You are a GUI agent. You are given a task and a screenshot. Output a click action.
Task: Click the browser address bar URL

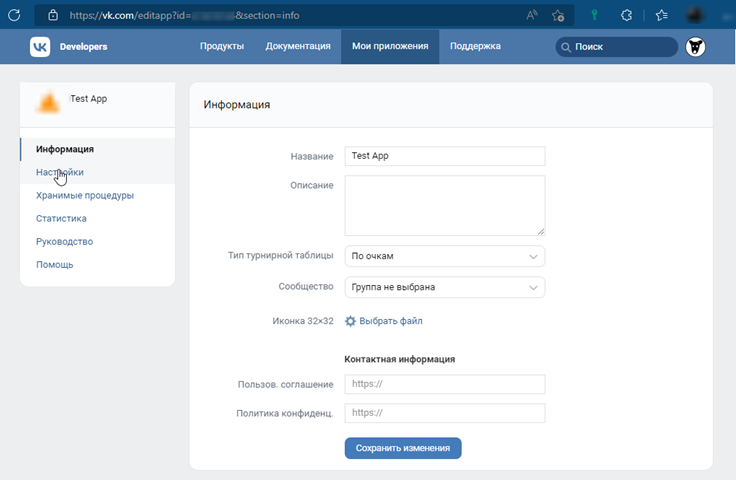pos(184,15)
